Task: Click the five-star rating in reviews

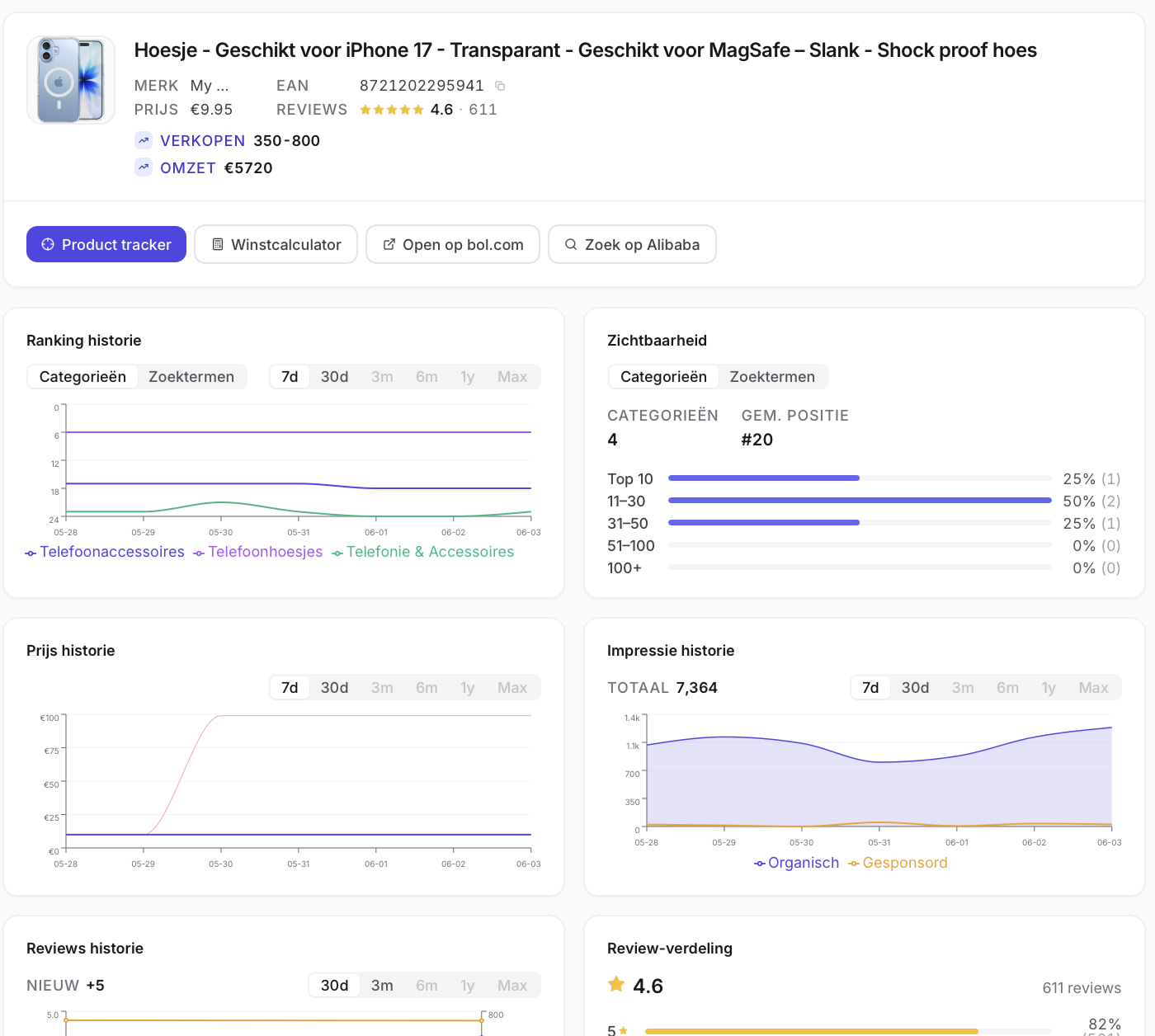Action: pyautogui.click(x=392, y=110)
